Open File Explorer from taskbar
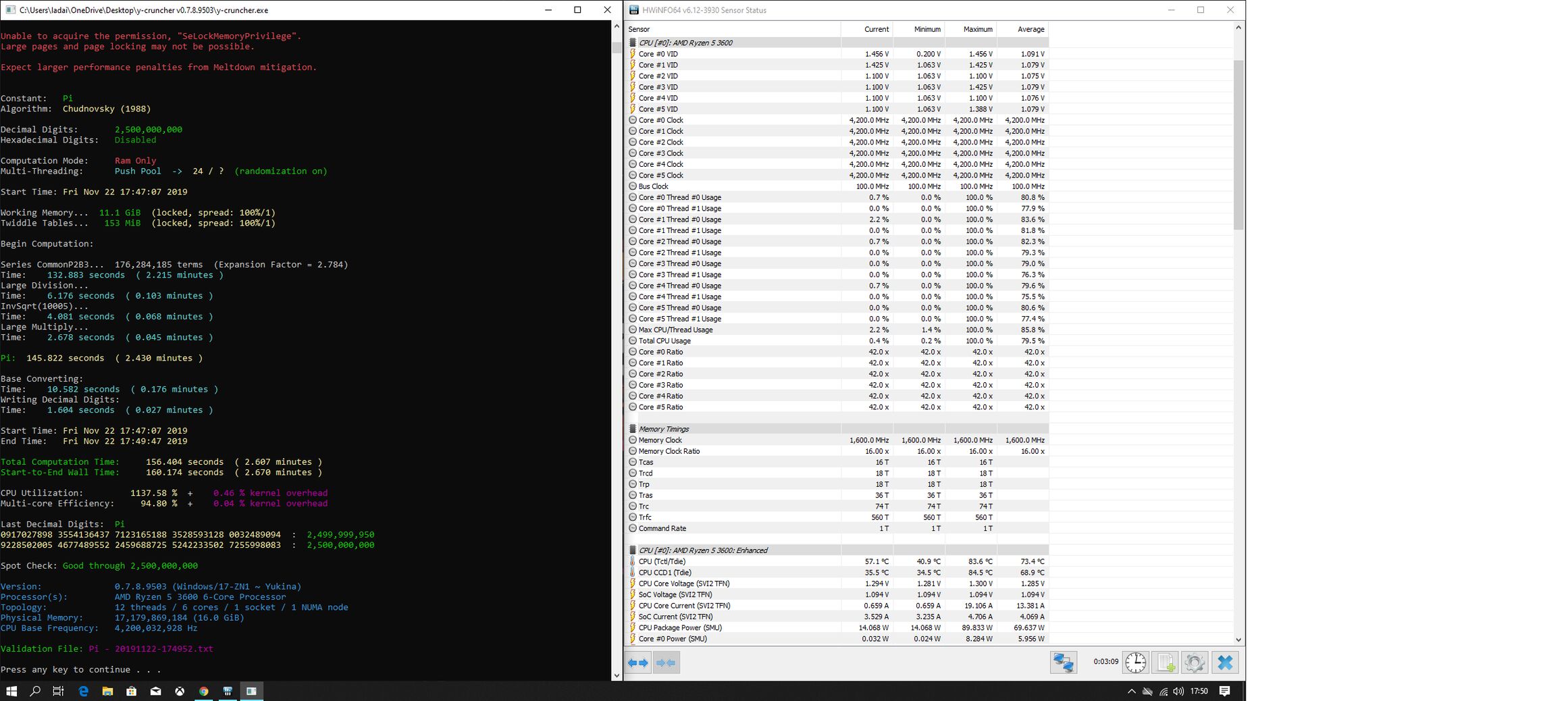This screenshot has height=701, width=1568. point(107,691)
